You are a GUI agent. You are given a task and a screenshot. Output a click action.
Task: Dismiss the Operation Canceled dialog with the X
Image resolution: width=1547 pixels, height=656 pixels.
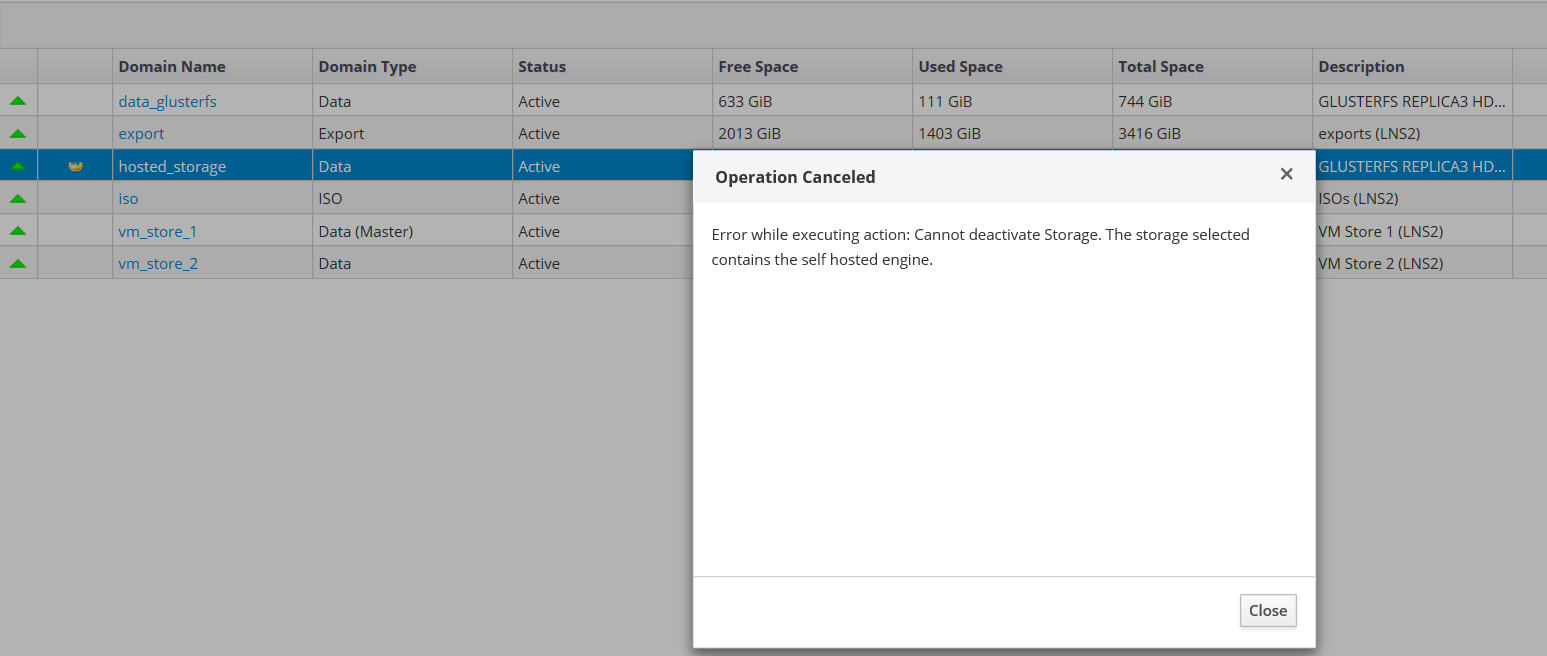(1286, 174)
